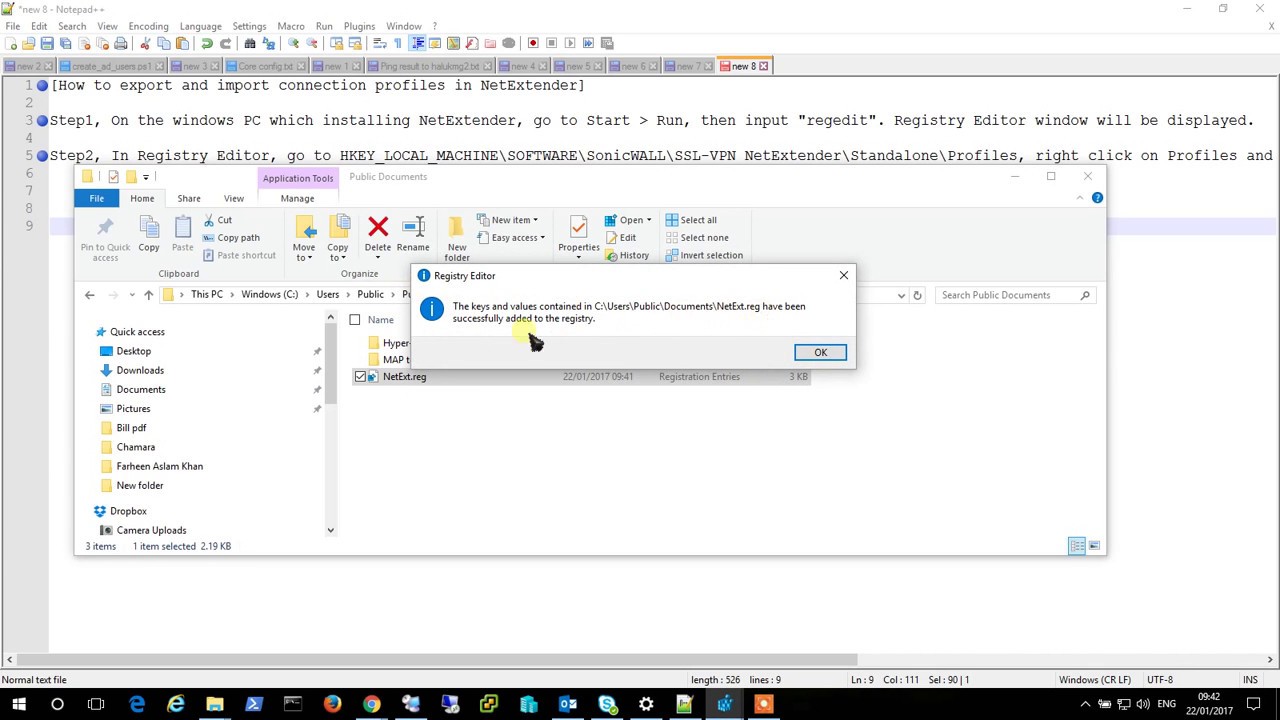Viewport: 1280px width, 720px height.
Task: Toggle bookmark marker on line 3
Action: pos(42,120)
